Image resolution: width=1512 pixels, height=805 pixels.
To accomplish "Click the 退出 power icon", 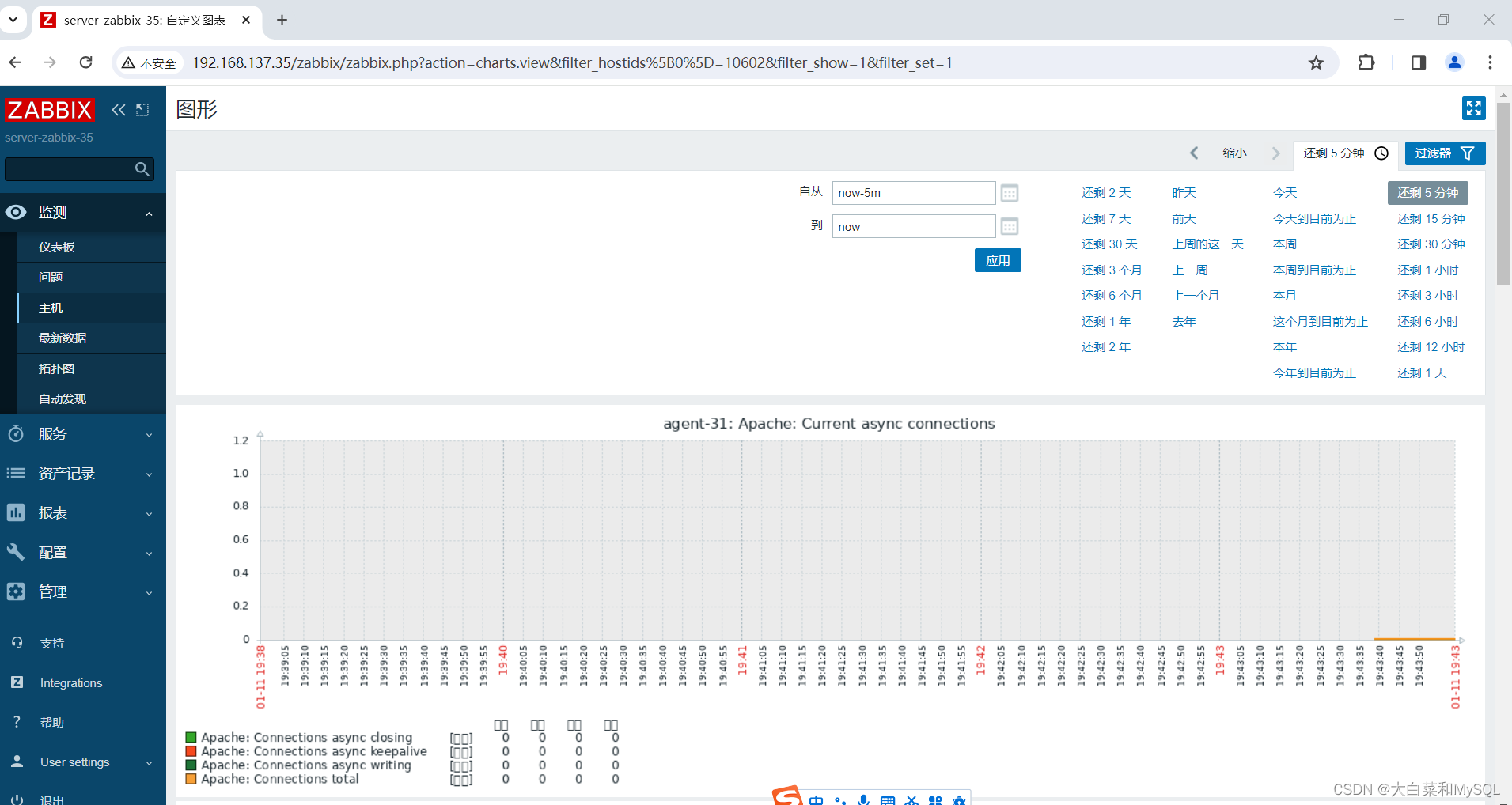I will (x=17, y=799).
